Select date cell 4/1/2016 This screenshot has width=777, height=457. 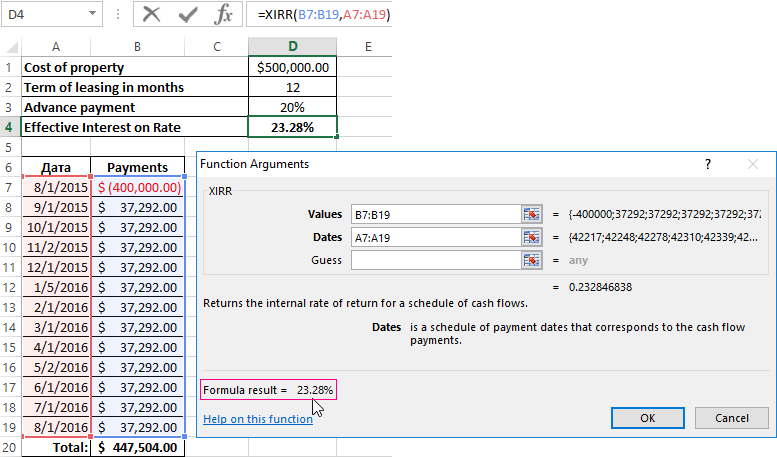[x=56, y=347]
